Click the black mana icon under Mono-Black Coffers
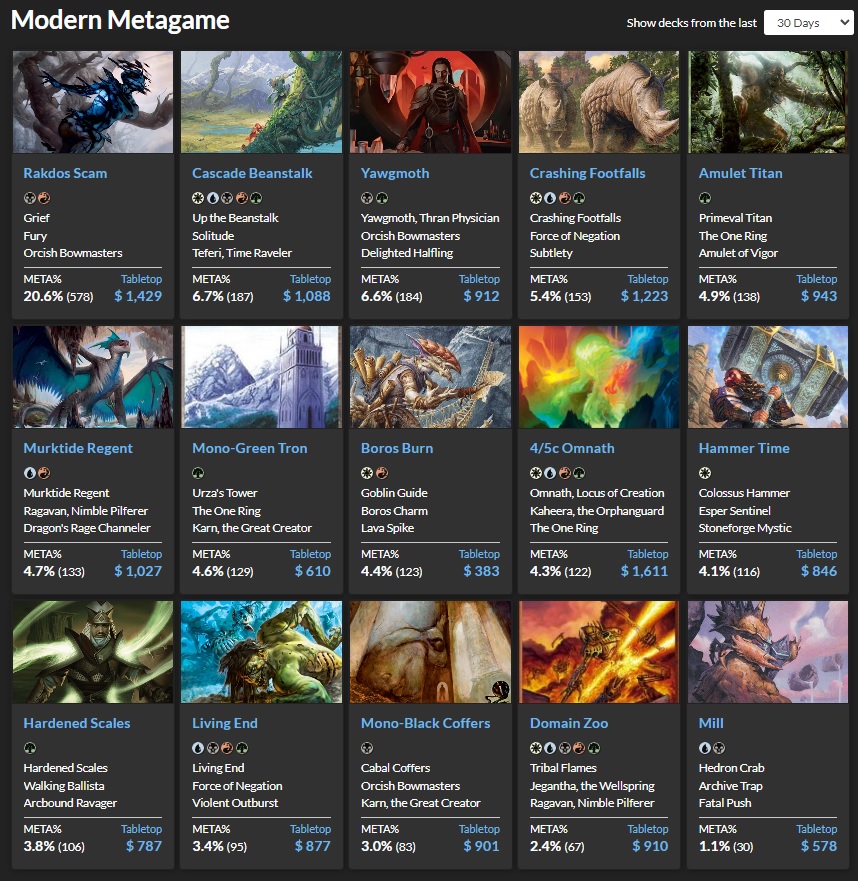Viewport: 858px width, 881px height. (x=367, y=748)
